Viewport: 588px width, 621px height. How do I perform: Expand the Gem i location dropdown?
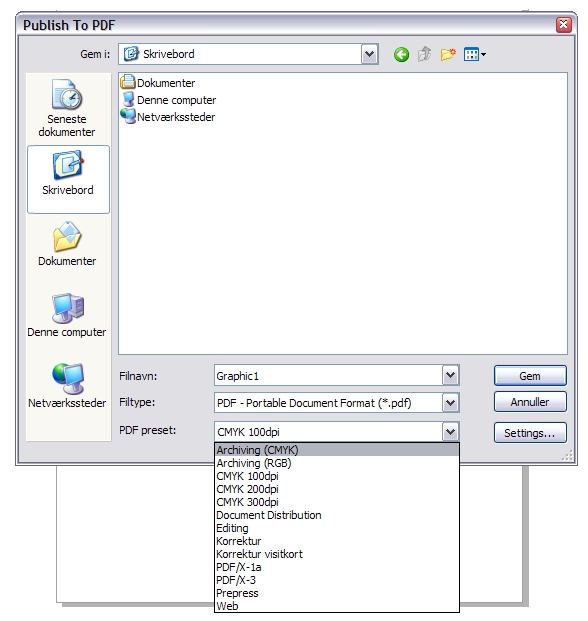[x=369, y=54]
